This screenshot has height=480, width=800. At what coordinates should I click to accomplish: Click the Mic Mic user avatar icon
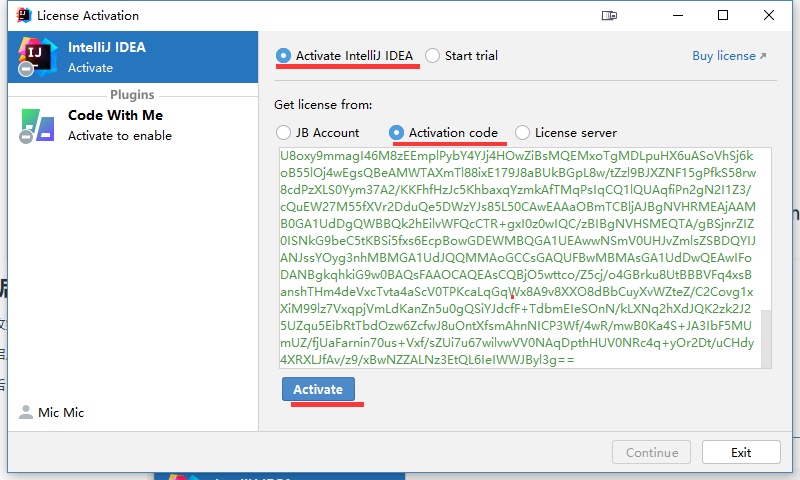pyautogui.click(x=26, y=412)
